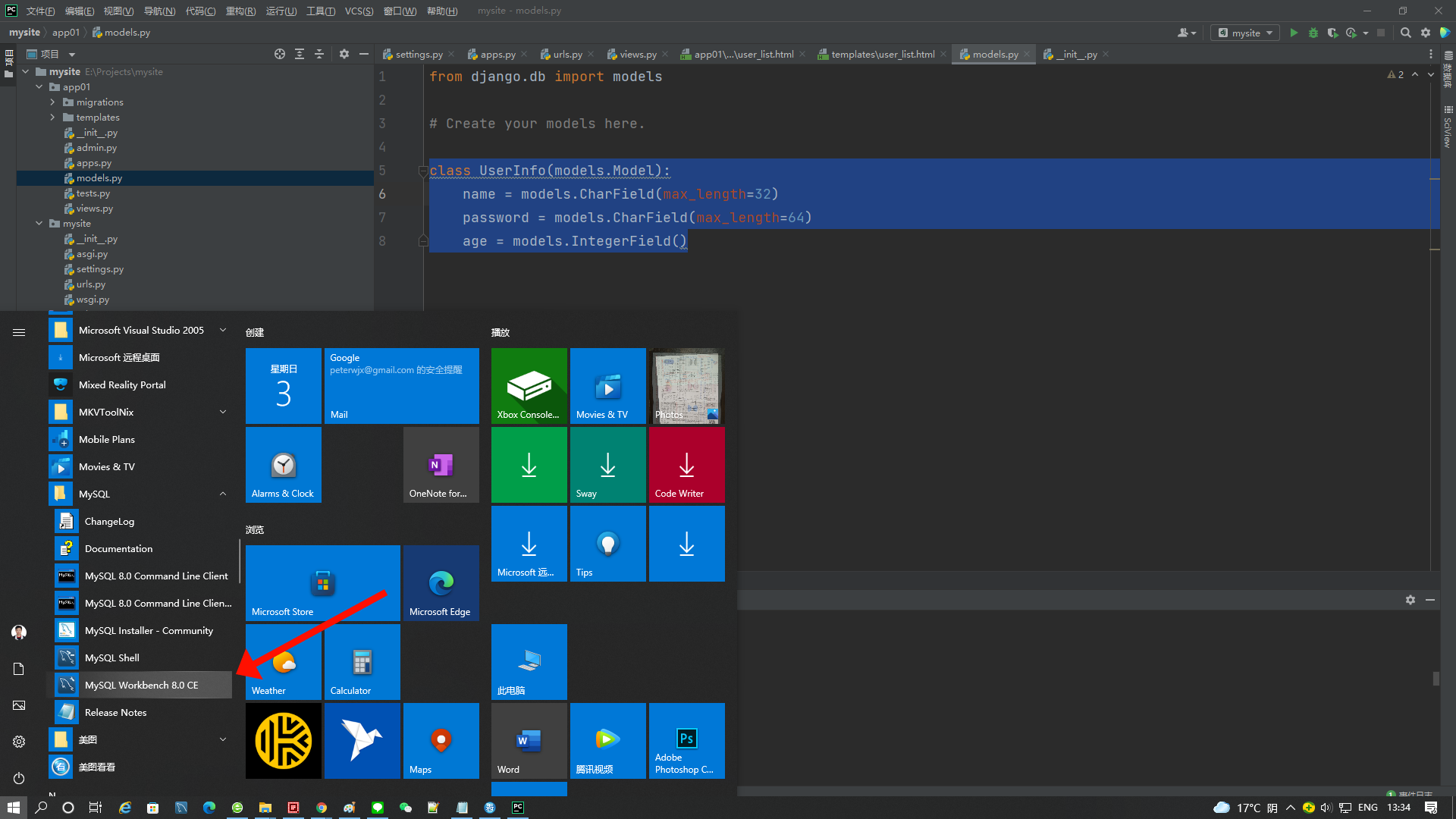The height and width of the screenshot is (819, 1456).
Task: Open the Calculator tile
Action: coord(362,662)
